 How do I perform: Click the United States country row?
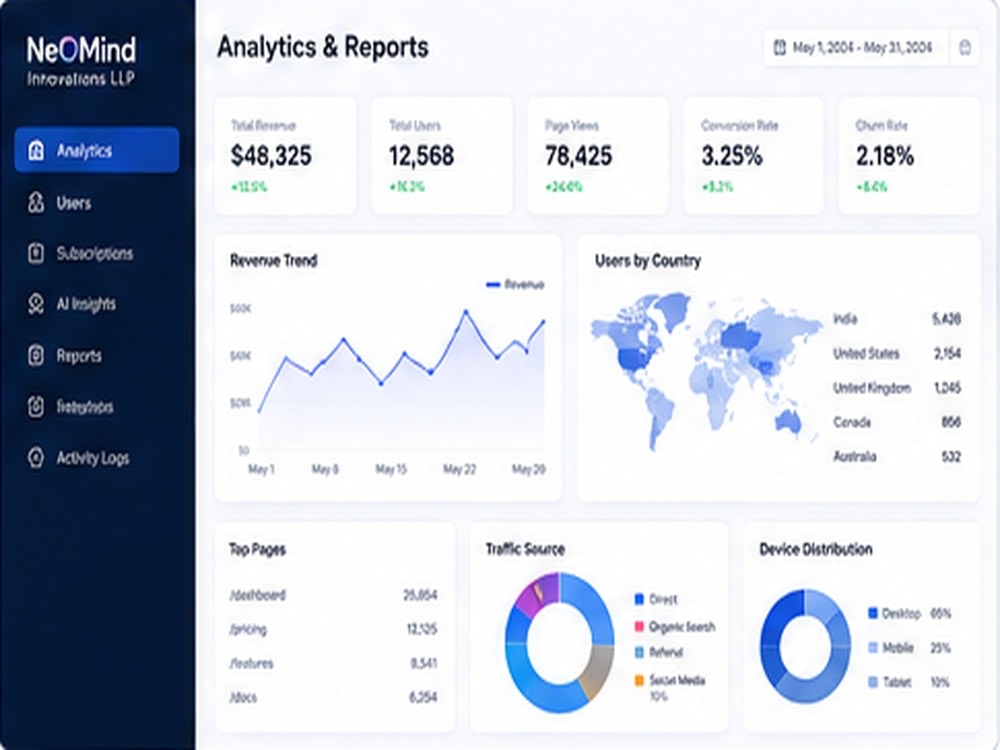pos(897,353)
